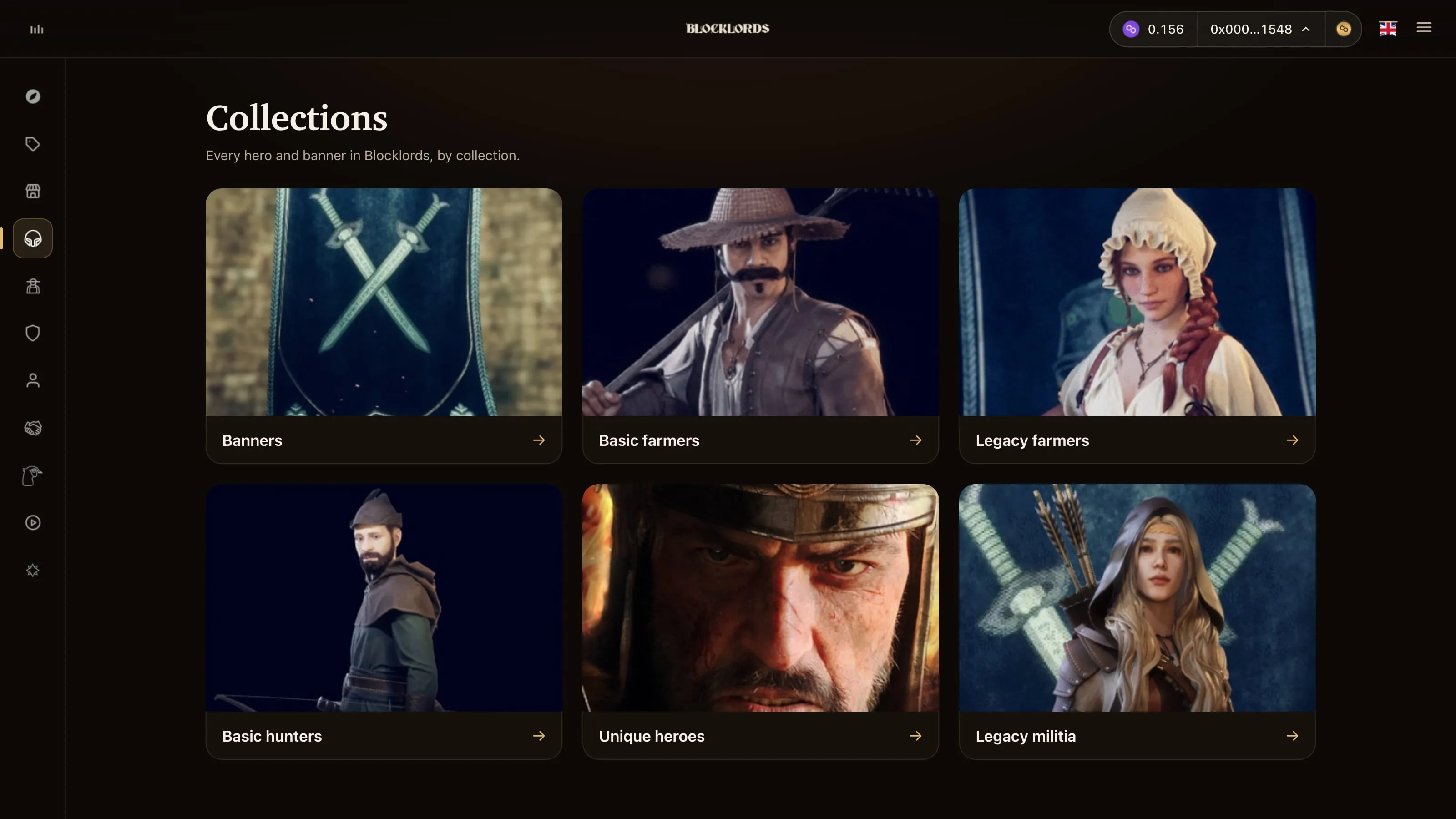The height and width of the screenshot is (819, 1456).
Task: Open the shop storefront icon in sidebar
Action: pyautogui.click(x=33, y=191)
